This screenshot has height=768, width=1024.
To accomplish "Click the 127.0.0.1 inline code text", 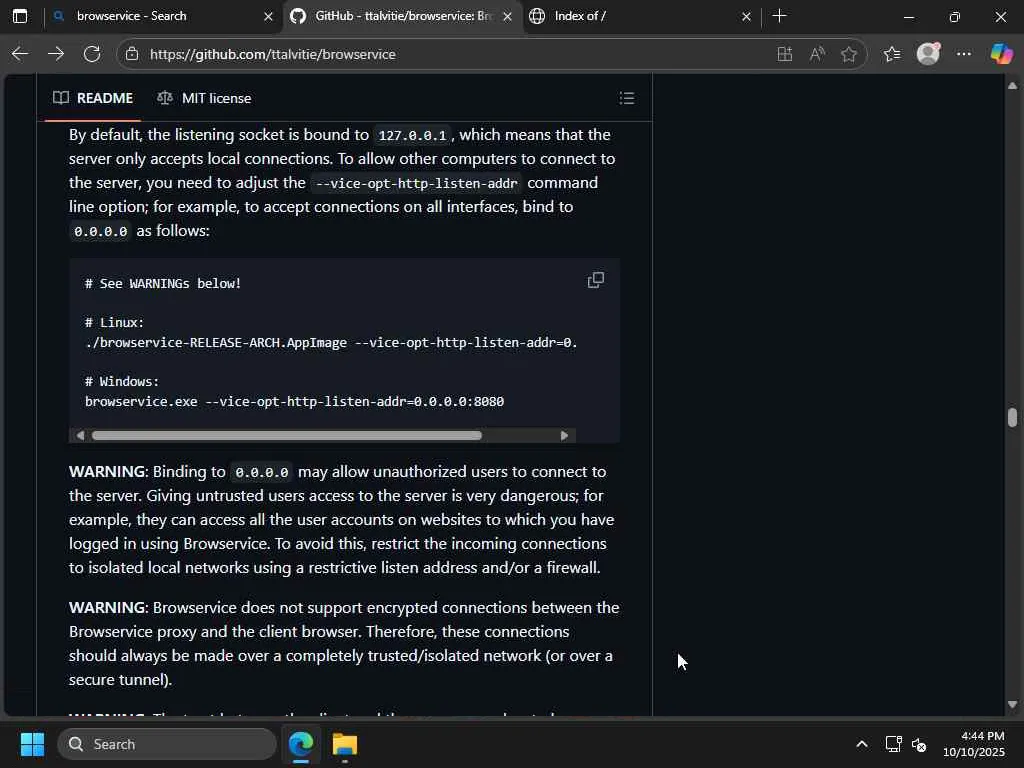I will (412, 135).
